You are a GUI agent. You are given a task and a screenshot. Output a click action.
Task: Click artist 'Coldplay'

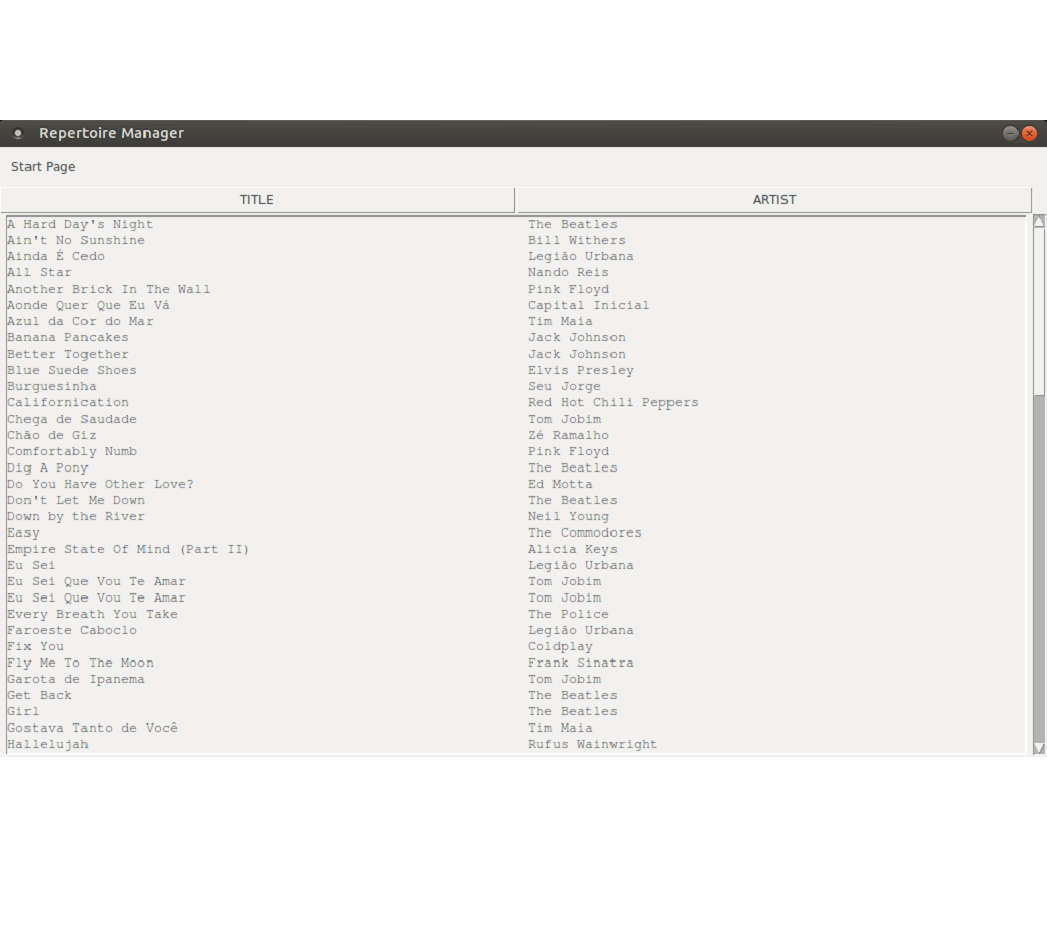560,646
